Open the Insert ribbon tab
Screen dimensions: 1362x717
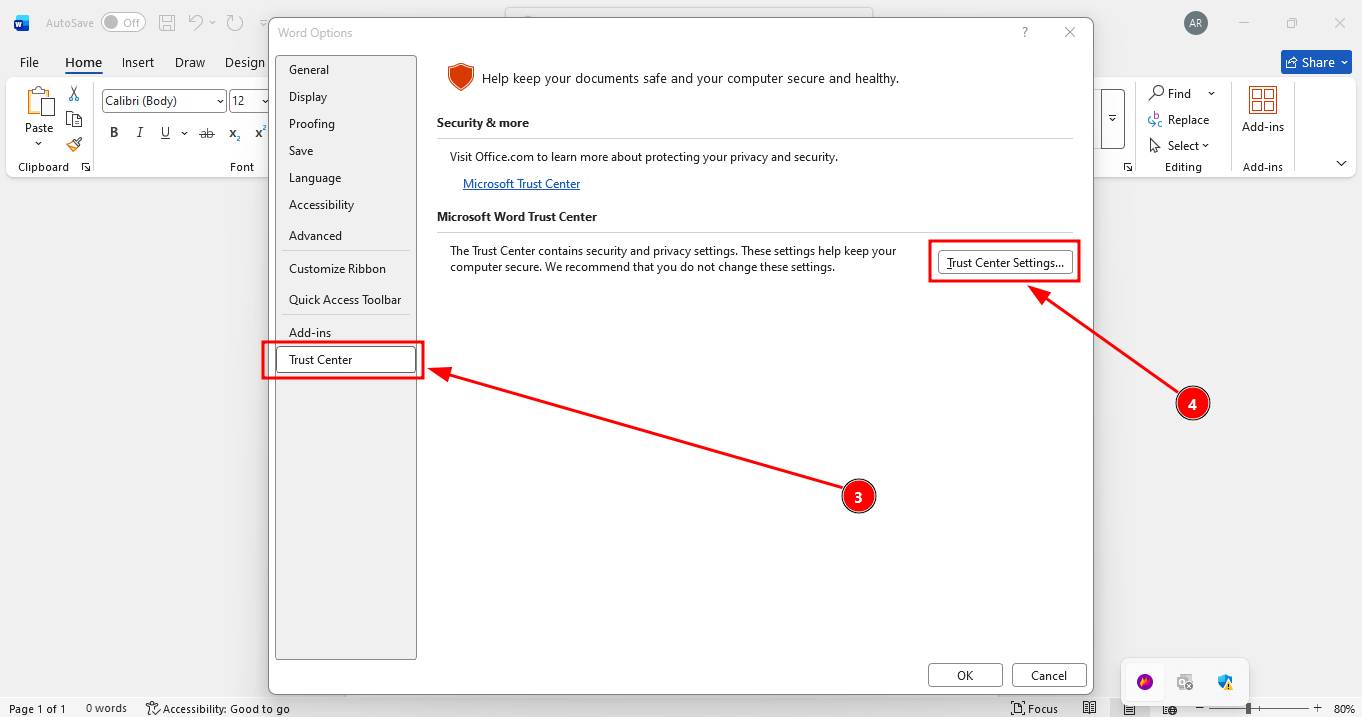[x=138, y=62]
